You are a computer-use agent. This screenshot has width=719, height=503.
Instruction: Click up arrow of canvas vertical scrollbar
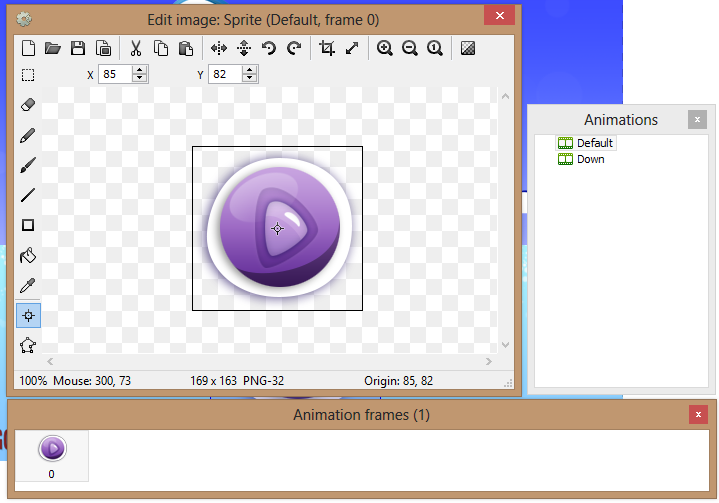pyautogui.click(x=506, y=96)
